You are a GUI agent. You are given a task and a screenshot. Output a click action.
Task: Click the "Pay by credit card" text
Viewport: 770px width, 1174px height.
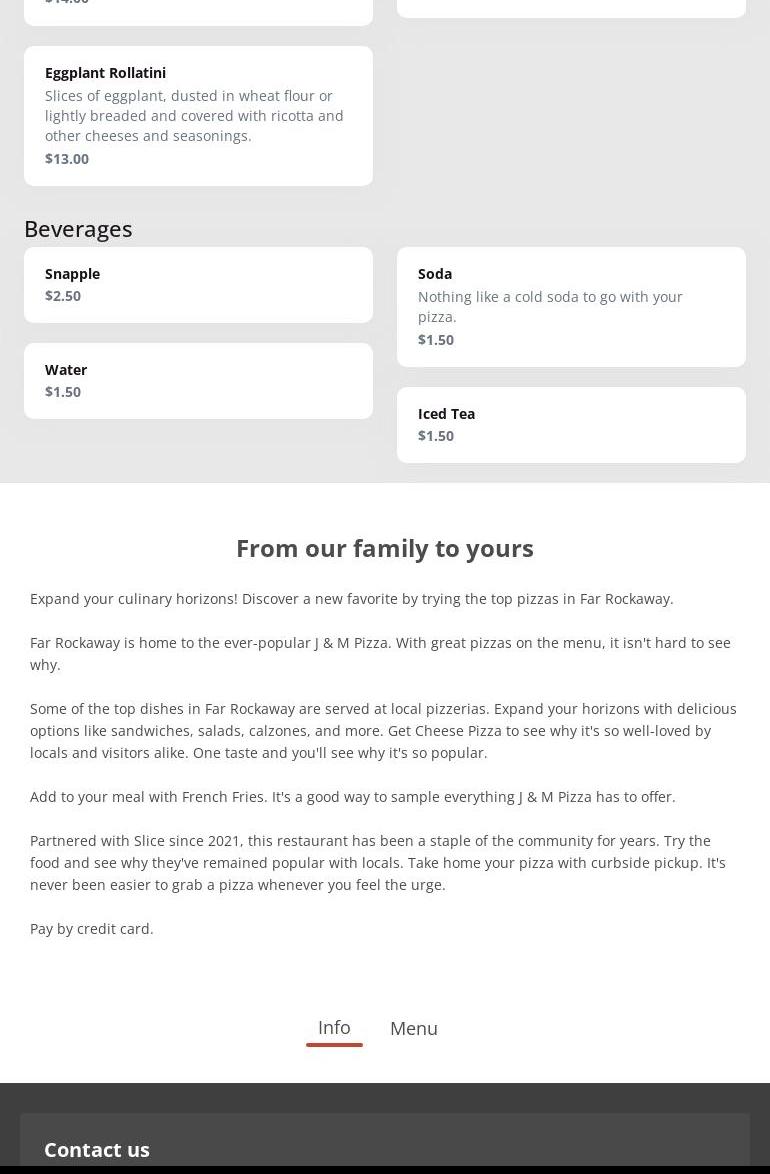(x=92, y=929)
